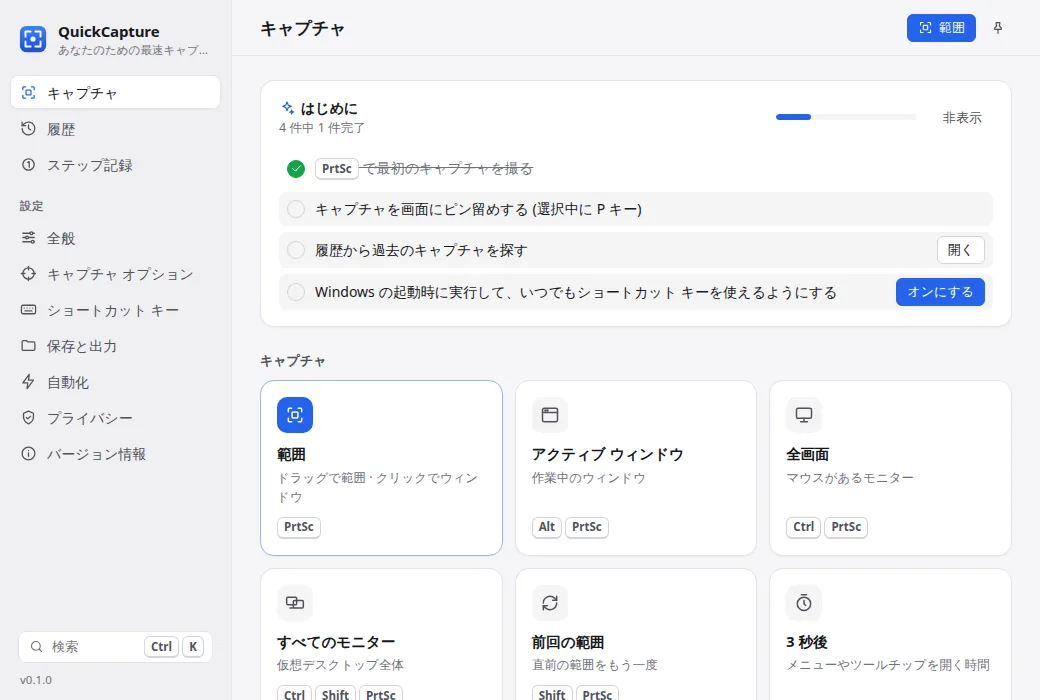Click the keyboard icon beside ショートカット キー
The image size is (1040, 700).
[28, 310]
